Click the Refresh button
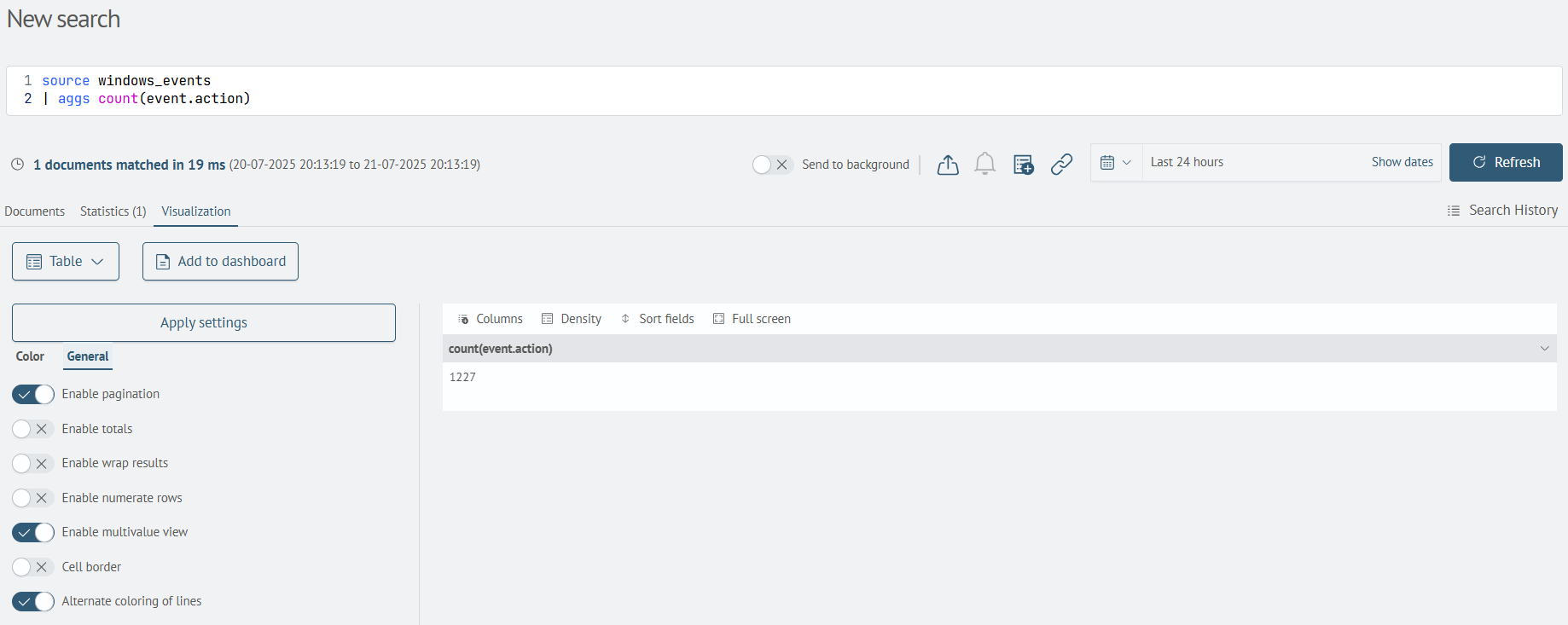The image size is (1568, 625). pos(1506,162)
